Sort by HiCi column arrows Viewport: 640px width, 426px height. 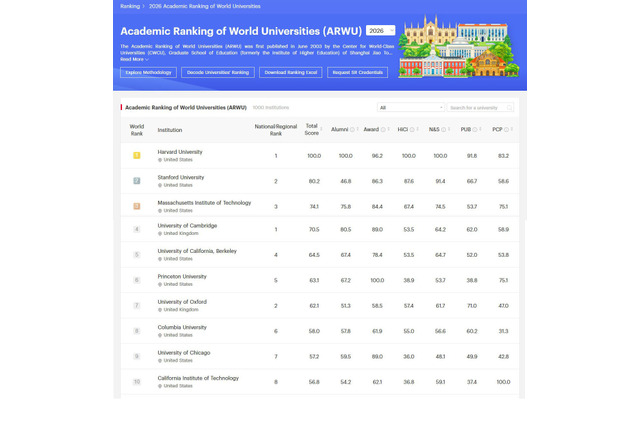coord(417,129)
